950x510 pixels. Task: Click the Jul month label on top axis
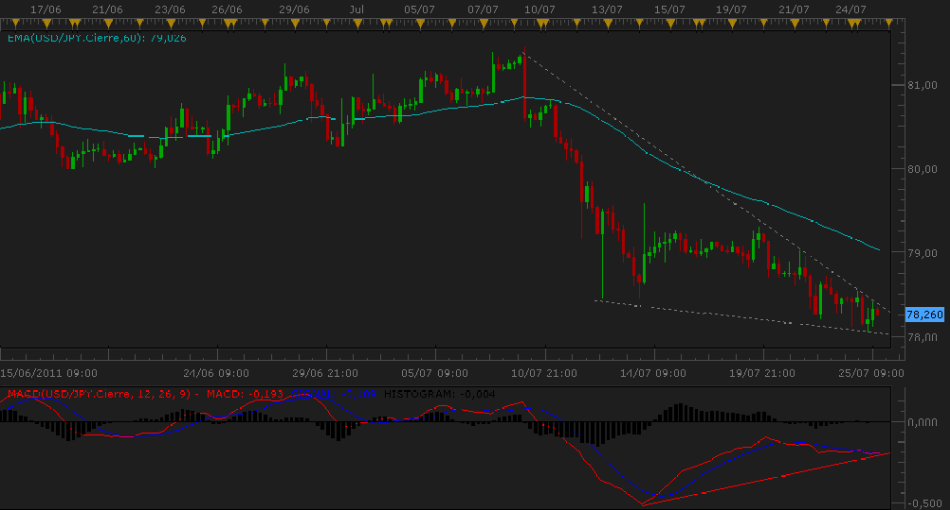click(x=357, y=8)
